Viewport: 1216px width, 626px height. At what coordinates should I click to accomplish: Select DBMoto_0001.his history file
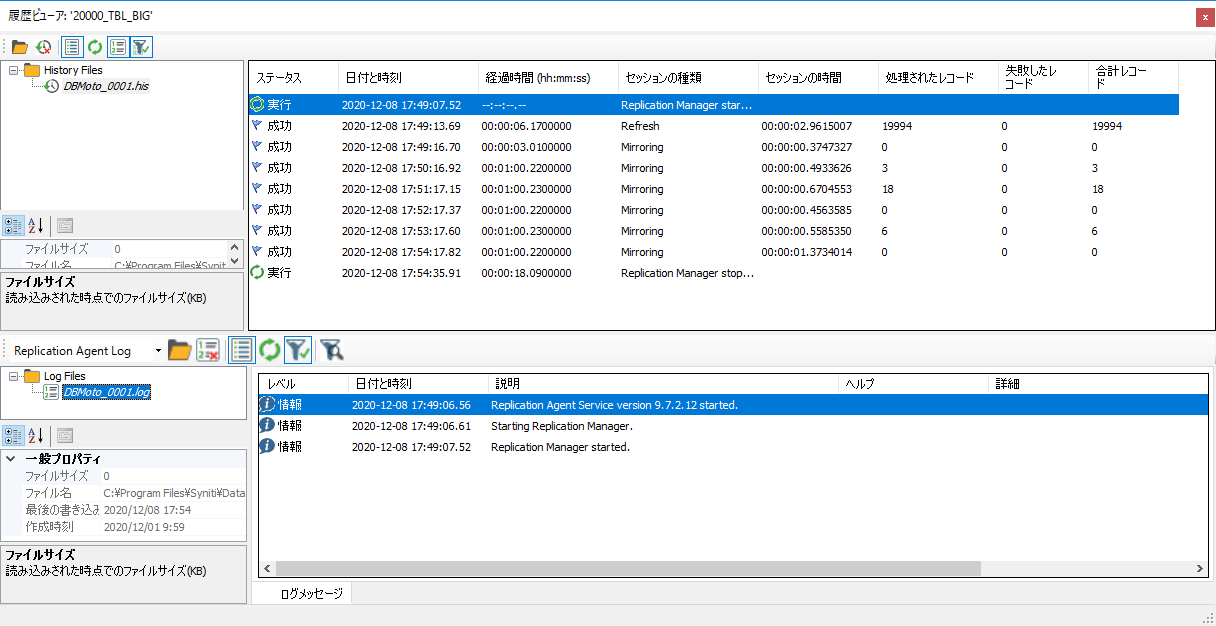[x=106, y=87]
